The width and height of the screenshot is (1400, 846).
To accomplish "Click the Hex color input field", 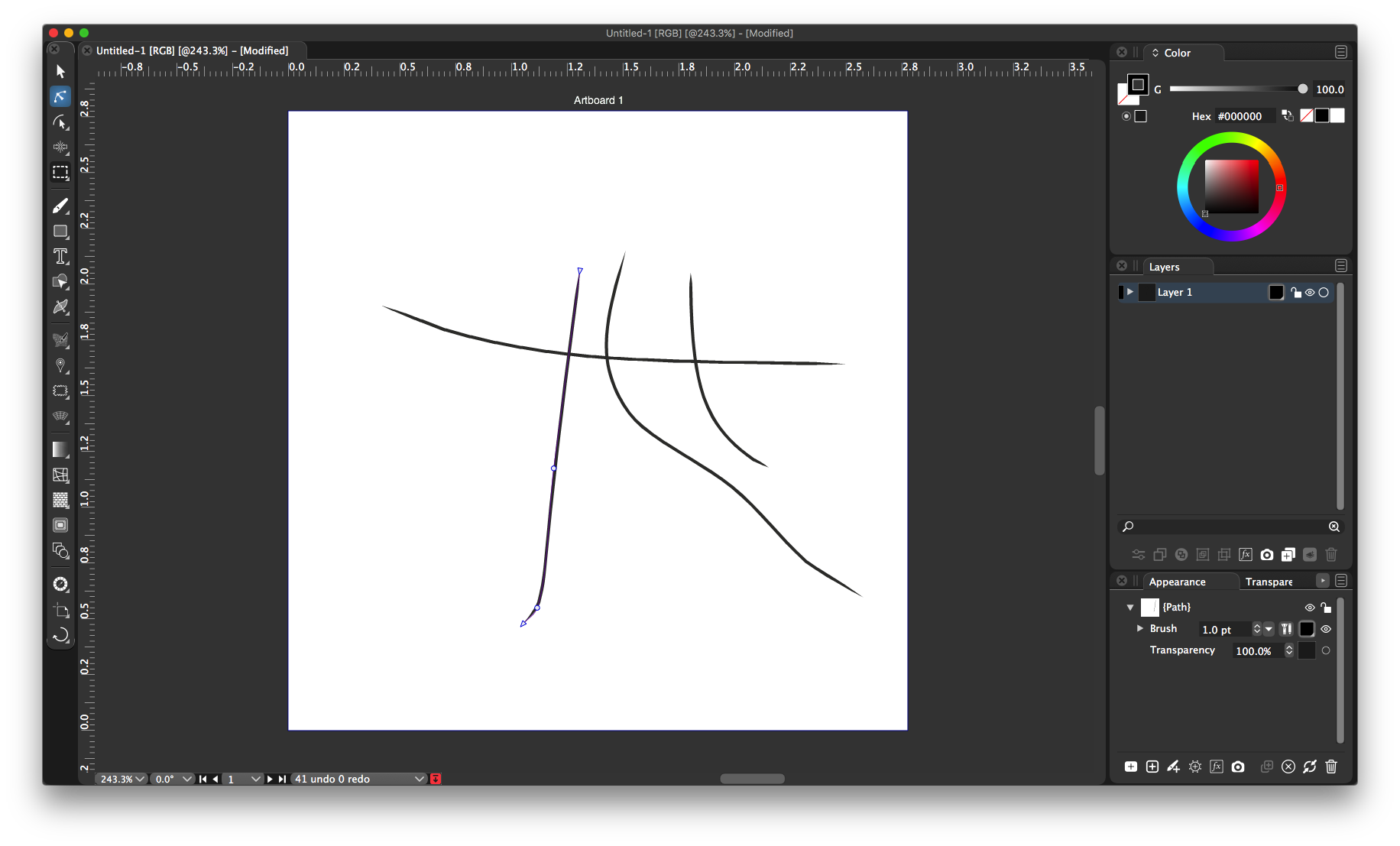I will click(x=1244, y=116).
